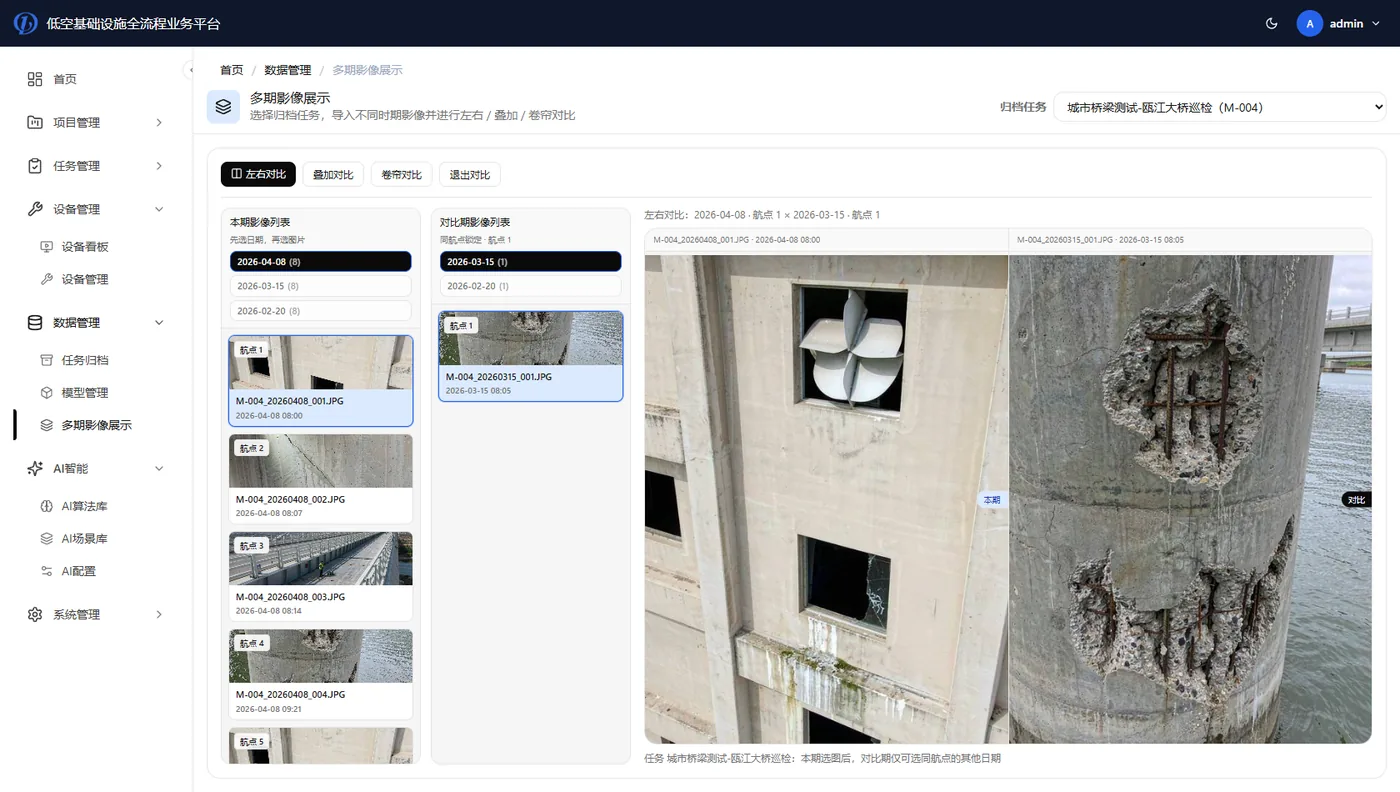The width and height of the screenshot is (1400, 792).
Task: Collapse the 数据管理 menu chevron
Action: pos(159,322)
